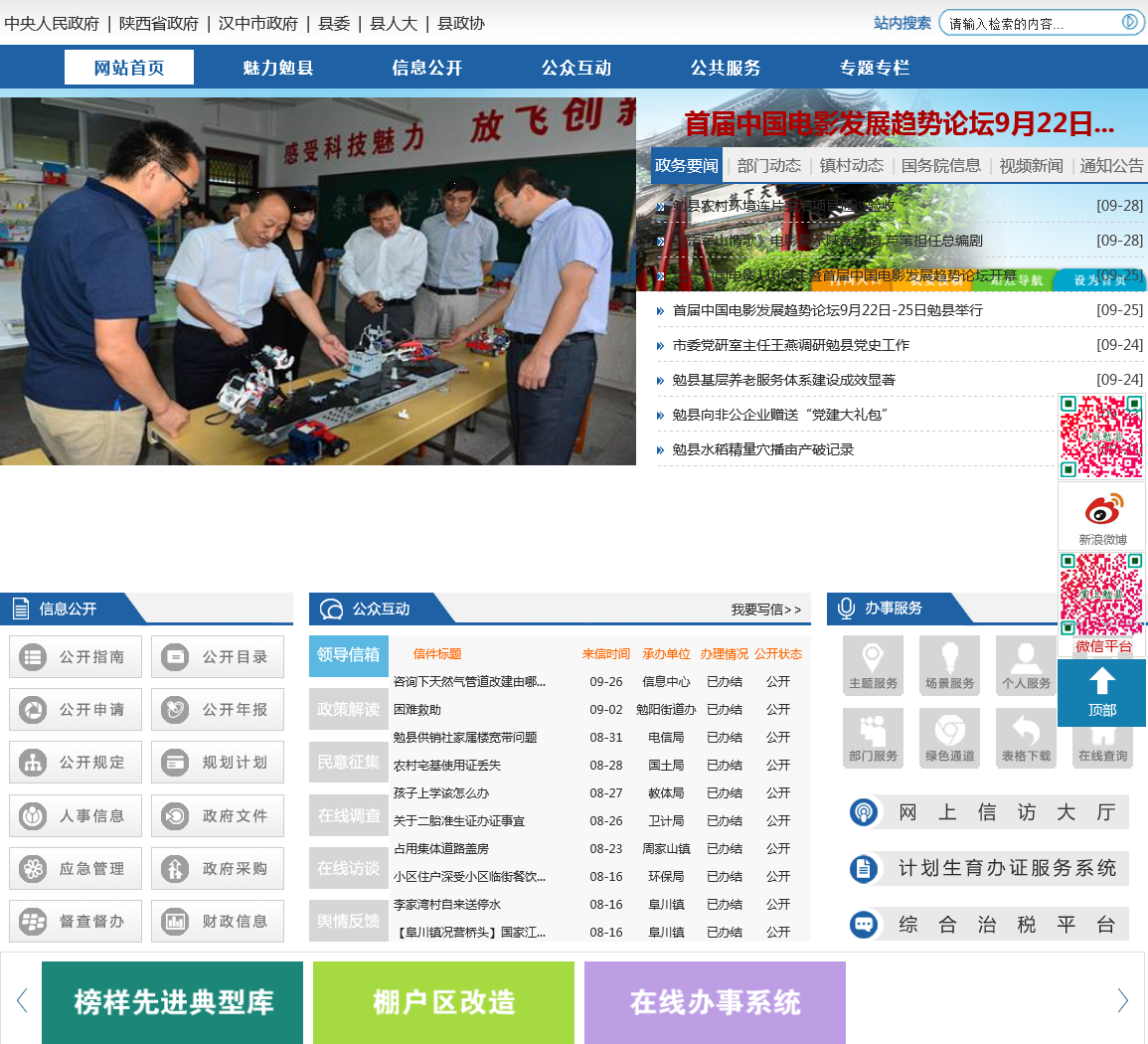Open 信息公开 navigation menu
Image resolution: width=1148 pixels, height=1044 pixels.
click(x=426, y=68)
